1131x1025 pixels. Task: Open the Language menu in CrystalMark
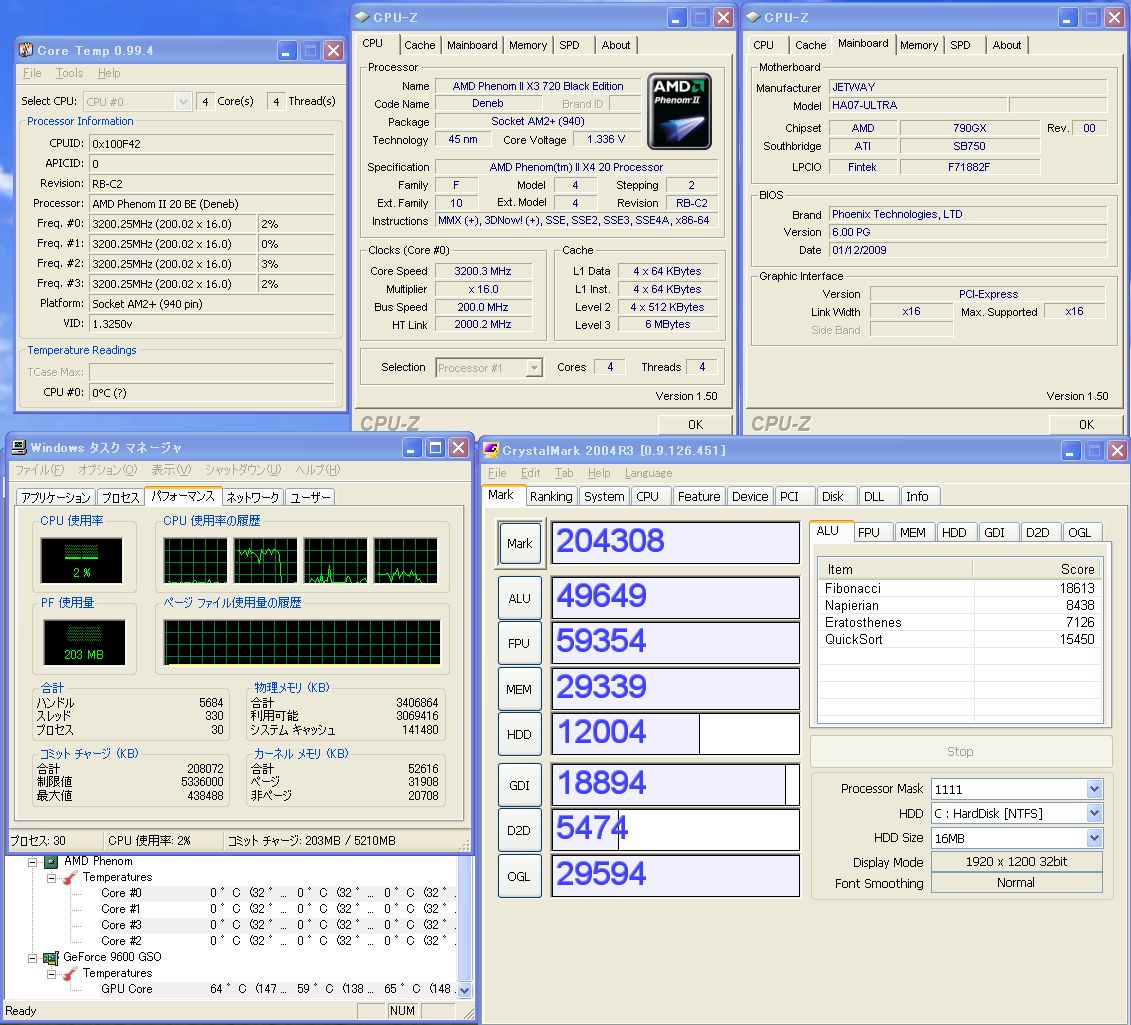pyautogui.click(x=648, y=473)
